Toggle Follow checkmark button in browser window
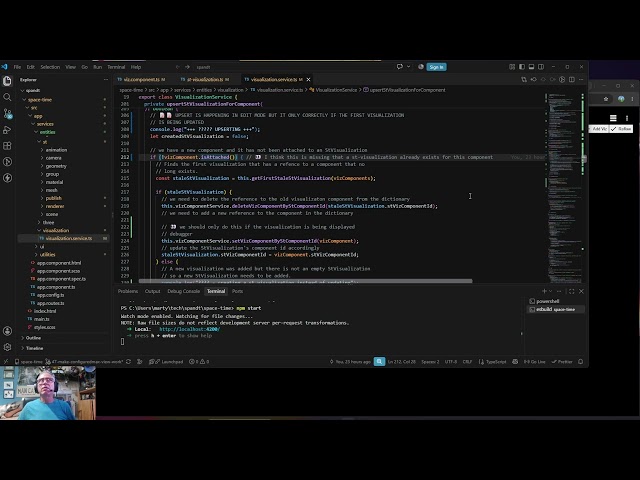This screenshot has width=640, height=480. coord(621,129)
